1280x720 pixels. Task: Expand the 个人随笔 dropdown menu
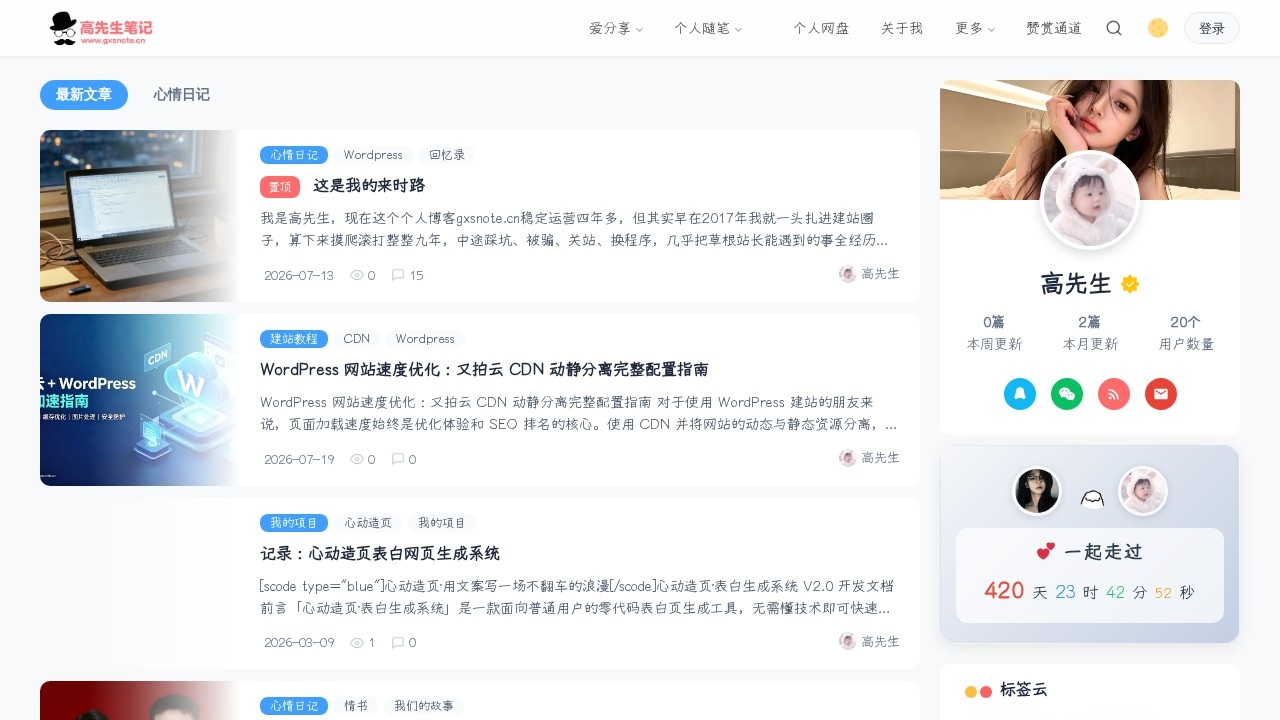point(708,28)
